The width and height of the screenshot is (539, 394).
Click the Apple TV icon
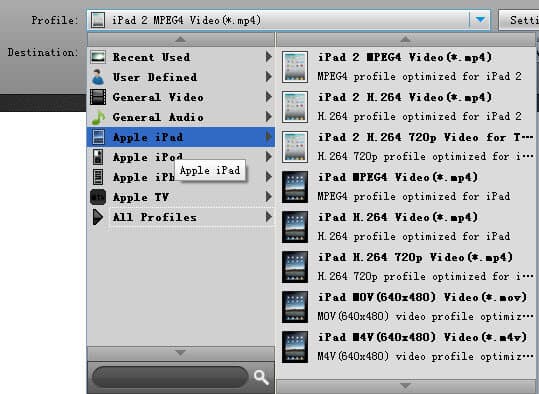tap(98, 197)
